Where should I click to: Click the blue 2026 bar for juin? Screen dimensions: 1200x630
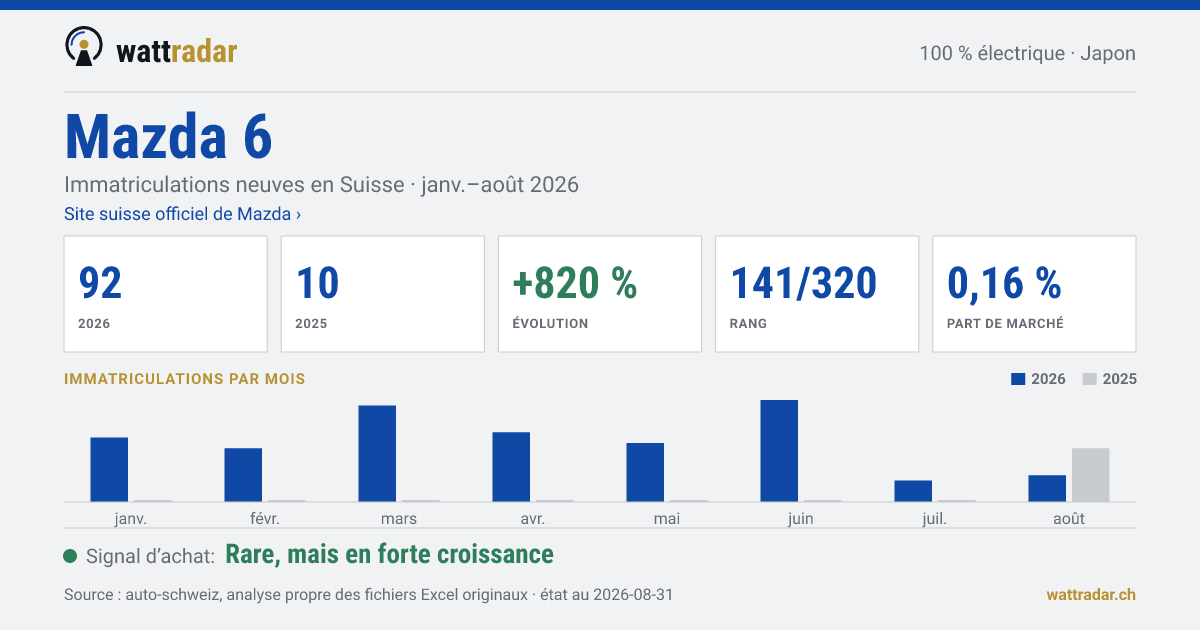tap(779, 451)
